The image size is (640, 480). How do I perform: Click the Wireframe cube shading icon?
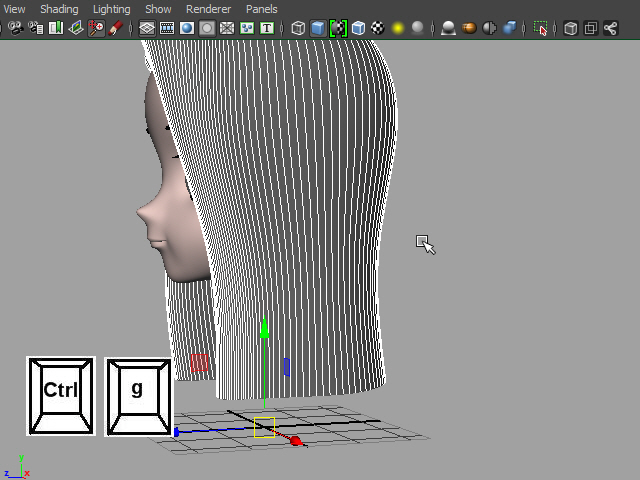tap(298, 29)
